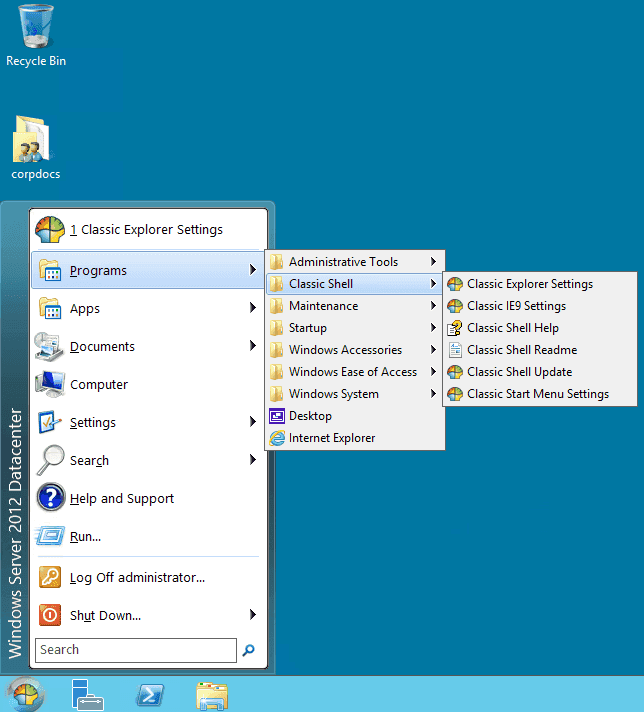Screen dimensions: 644x712
Task: Click the Help and Support label
Action: point(122,499)
